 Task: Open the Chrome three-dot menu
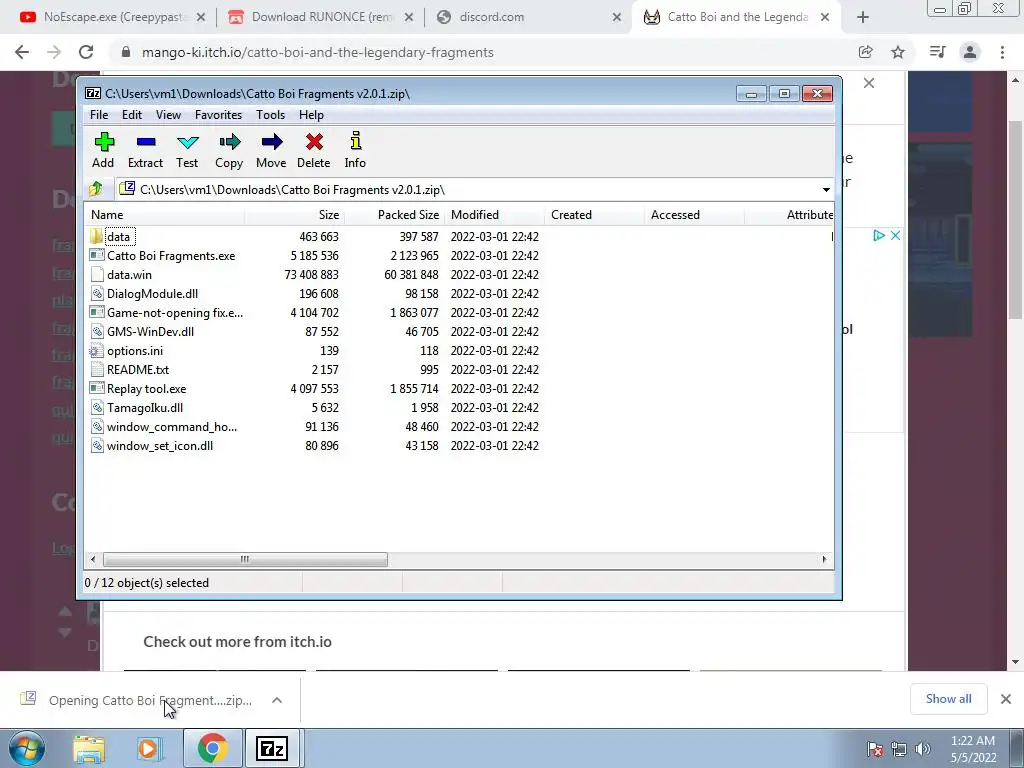pyautogui.click(x=1002, y=52)
